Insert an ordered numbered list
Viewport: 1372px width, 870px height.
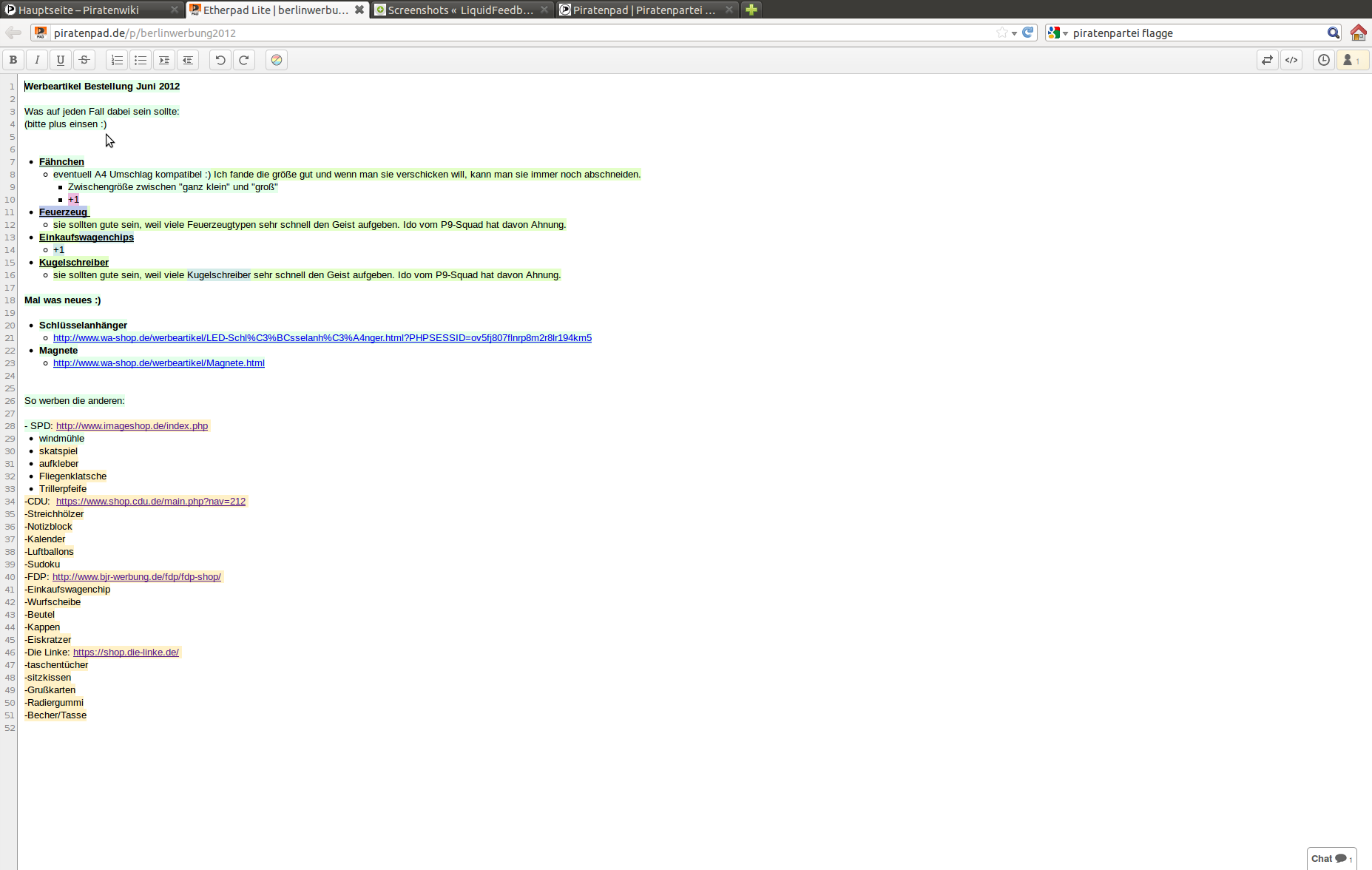117,61
